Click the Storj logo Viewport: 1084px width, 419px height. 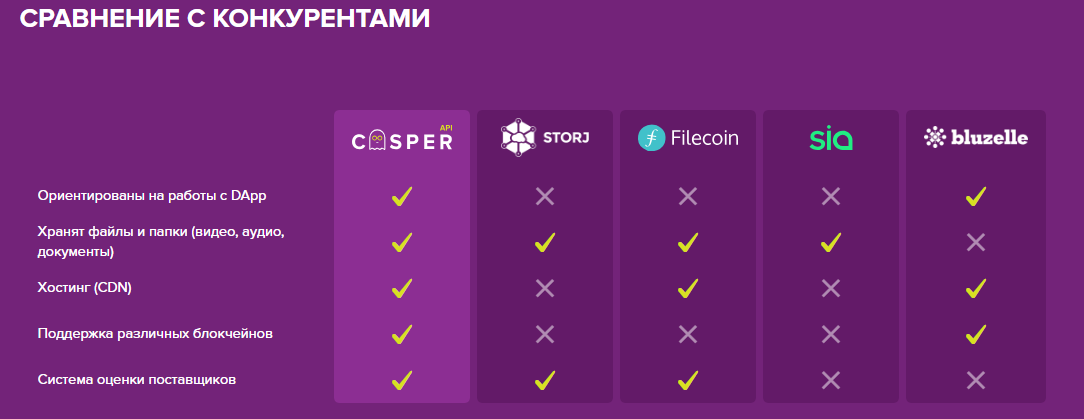pyautogui.click(x=545, y=138)
